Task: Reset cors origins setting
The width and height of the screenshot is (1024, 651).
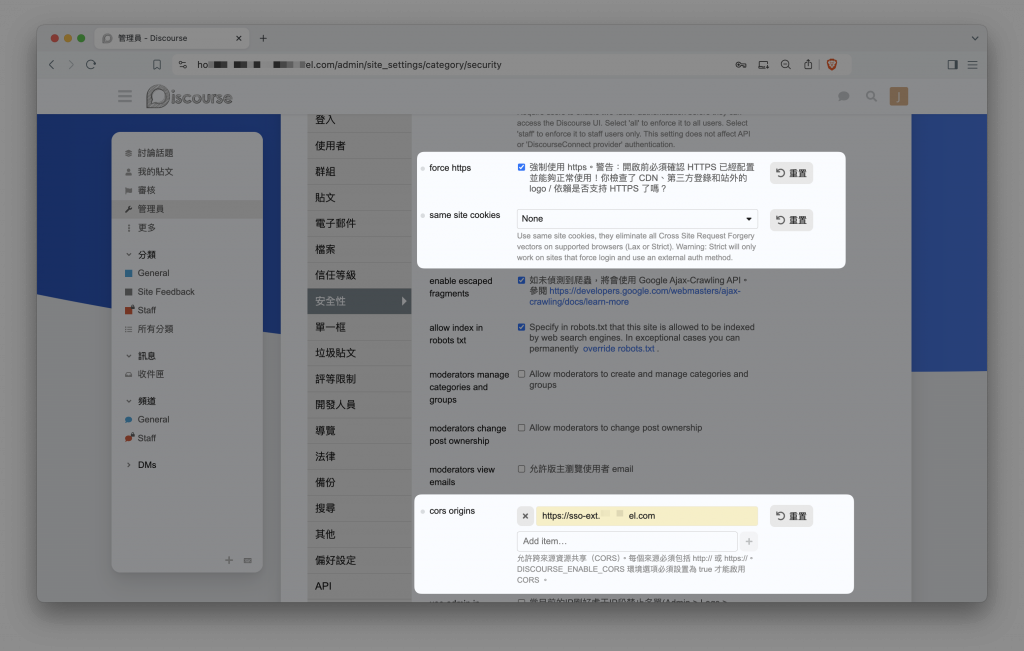Action: [x=791, y=516]
